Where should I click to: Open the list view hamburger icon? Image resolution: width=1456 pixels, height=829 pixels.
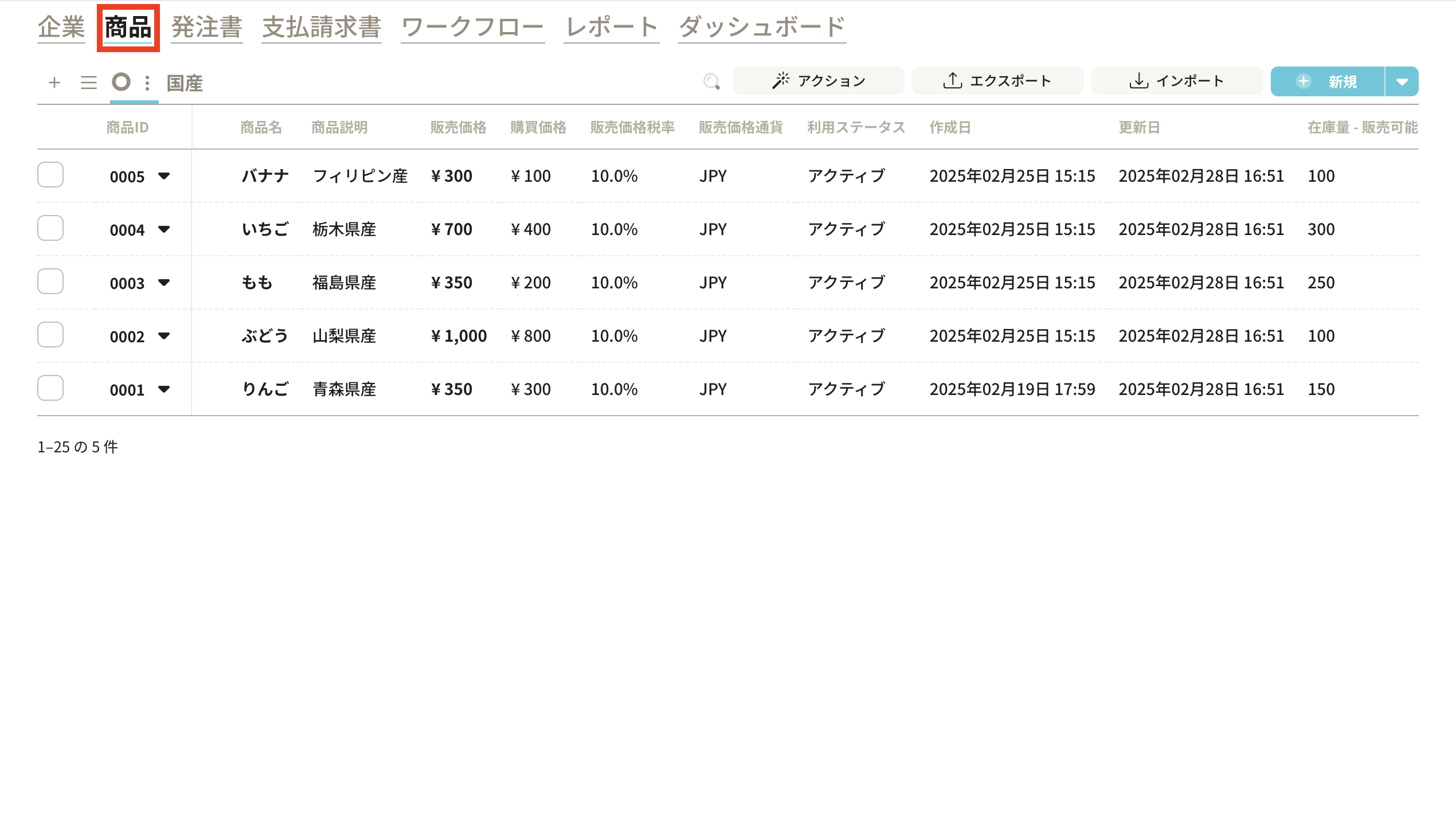[88, 83]
